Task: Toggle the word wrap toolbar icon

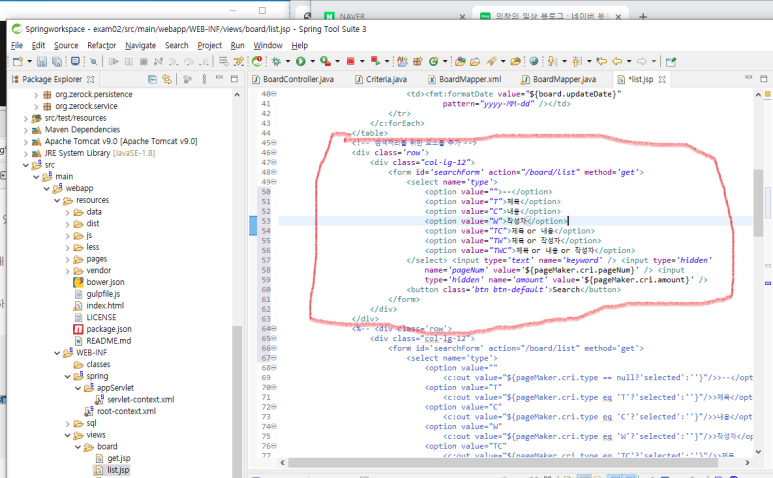Action: pyautogui.click(x=223, y=62)
